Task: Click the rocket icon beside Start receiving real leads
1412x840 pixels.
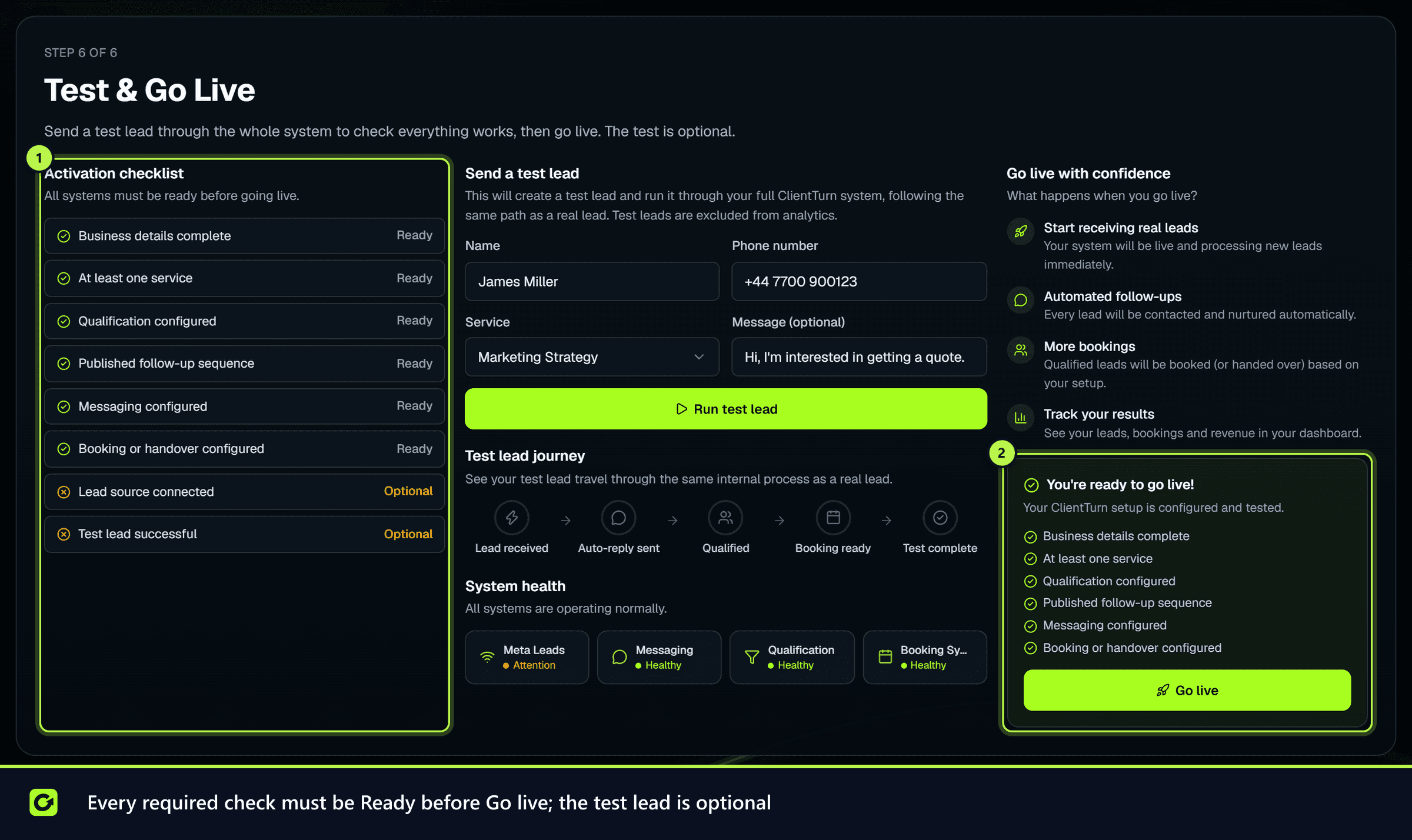Action: point(1021,231)
